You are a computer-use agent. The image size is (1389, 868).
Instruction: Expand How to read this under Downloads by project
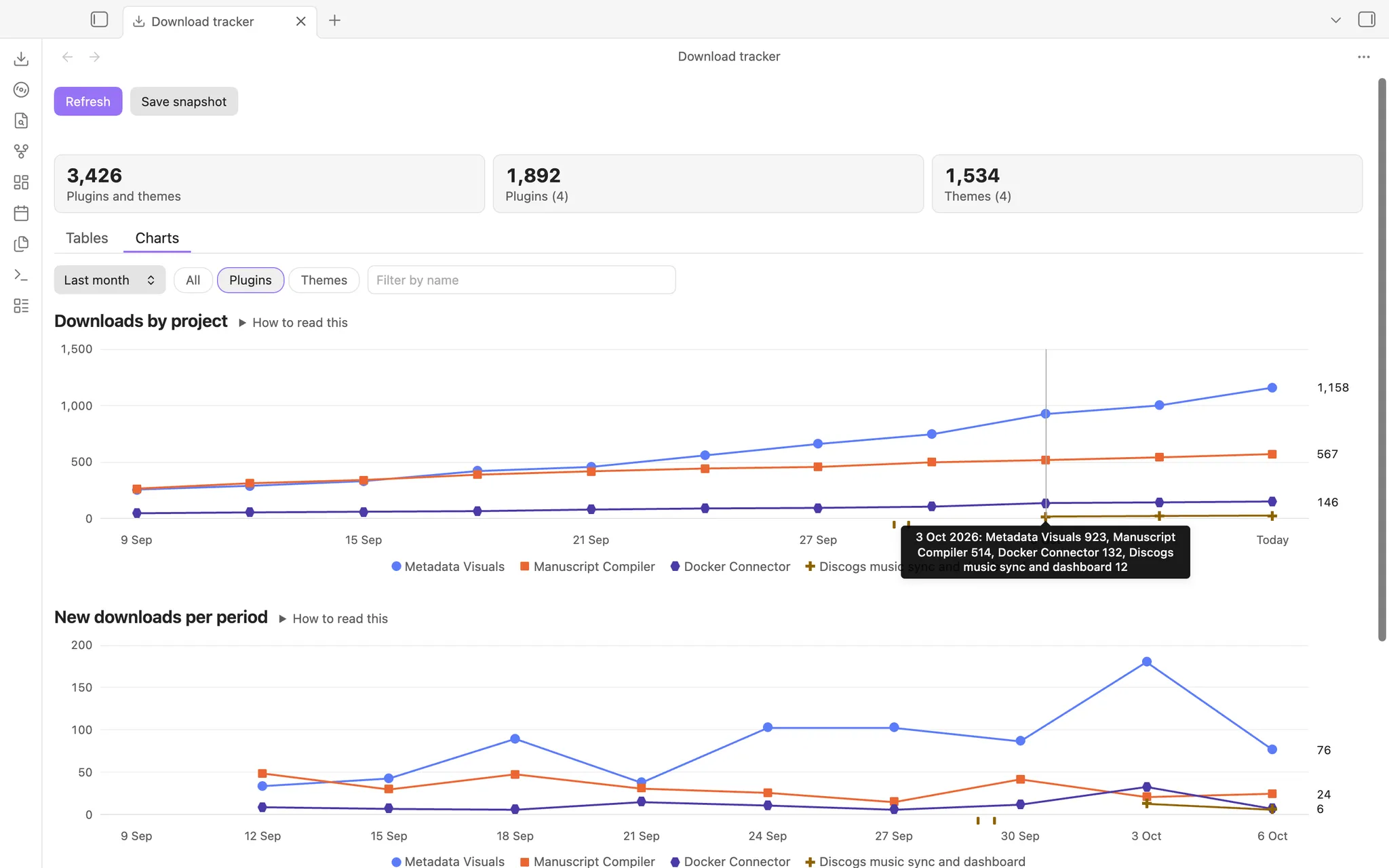[293, 323]
